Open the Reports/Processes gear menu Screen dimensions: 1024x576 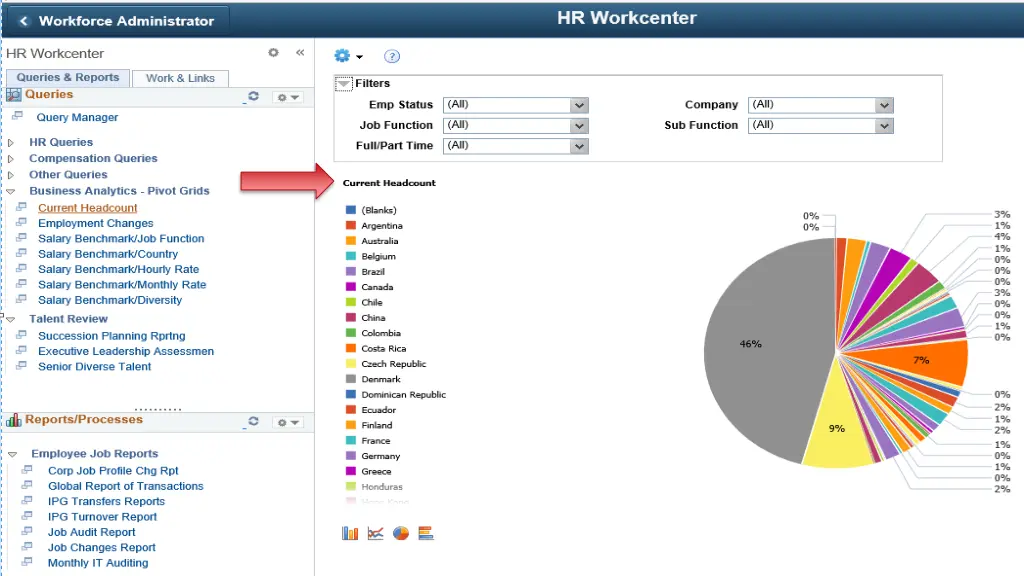point(287,423)
